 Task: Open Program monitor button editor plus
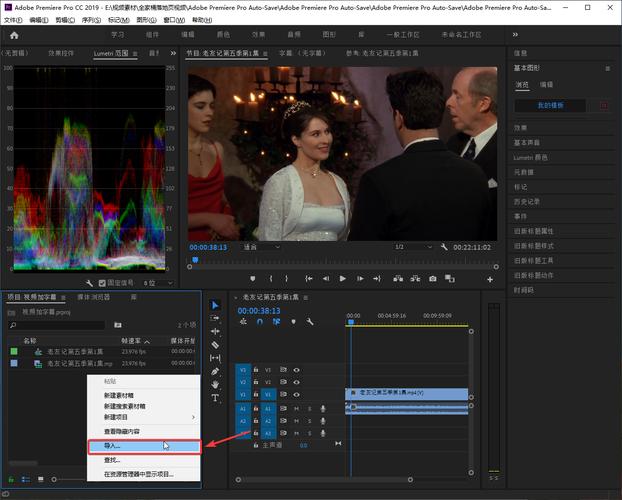tap(490, 279)
